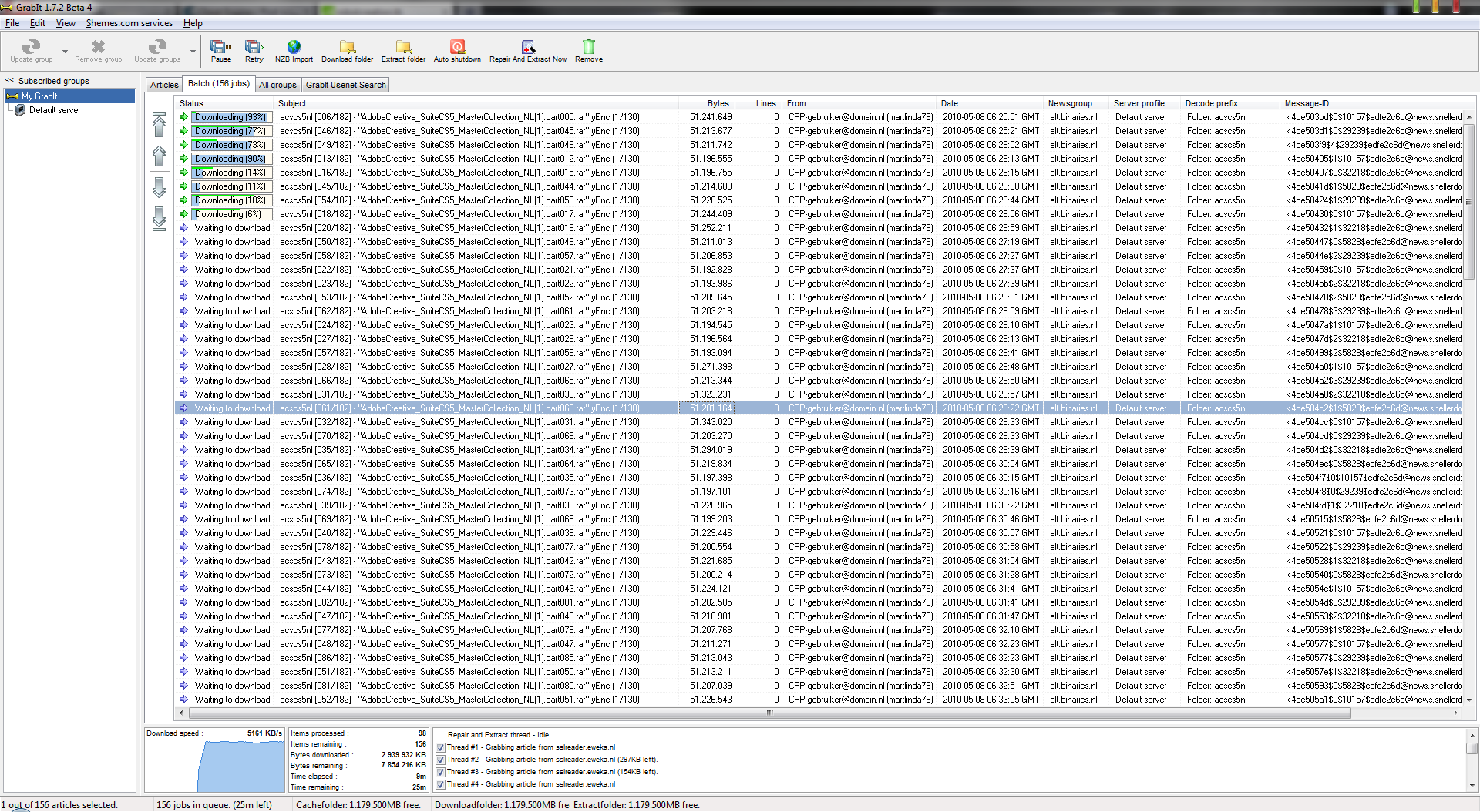Click the "156 jobs in queue" status text

214,805
